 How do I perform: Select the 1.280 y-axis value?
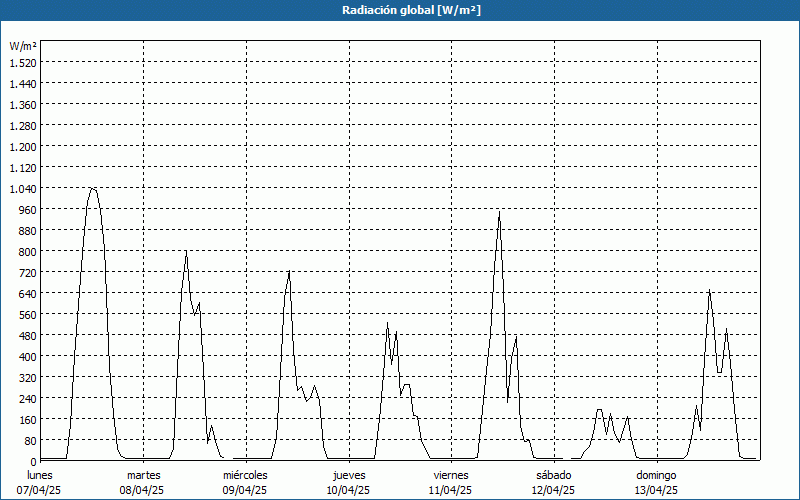pos(23,126)
